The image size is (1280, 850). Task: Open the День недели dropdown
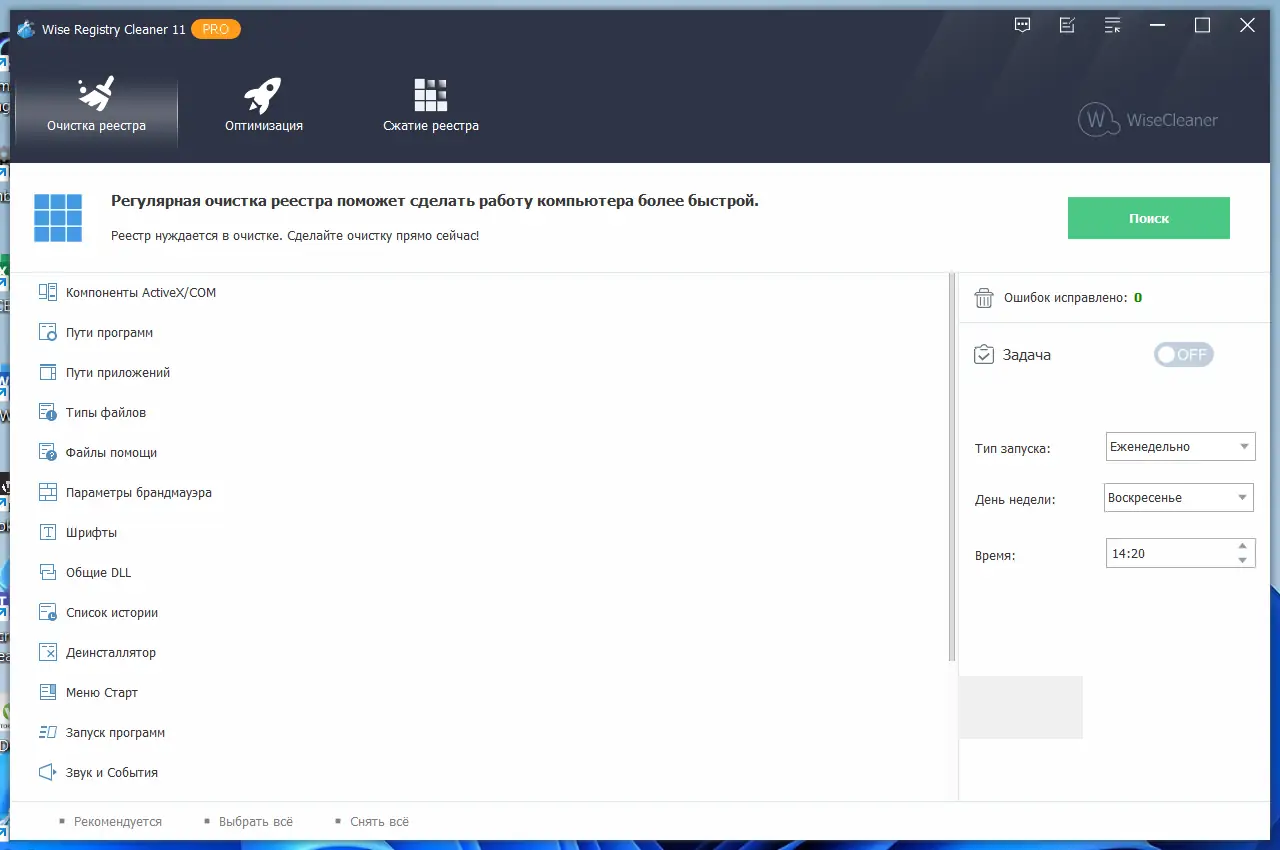click(x=1180, y=497)
